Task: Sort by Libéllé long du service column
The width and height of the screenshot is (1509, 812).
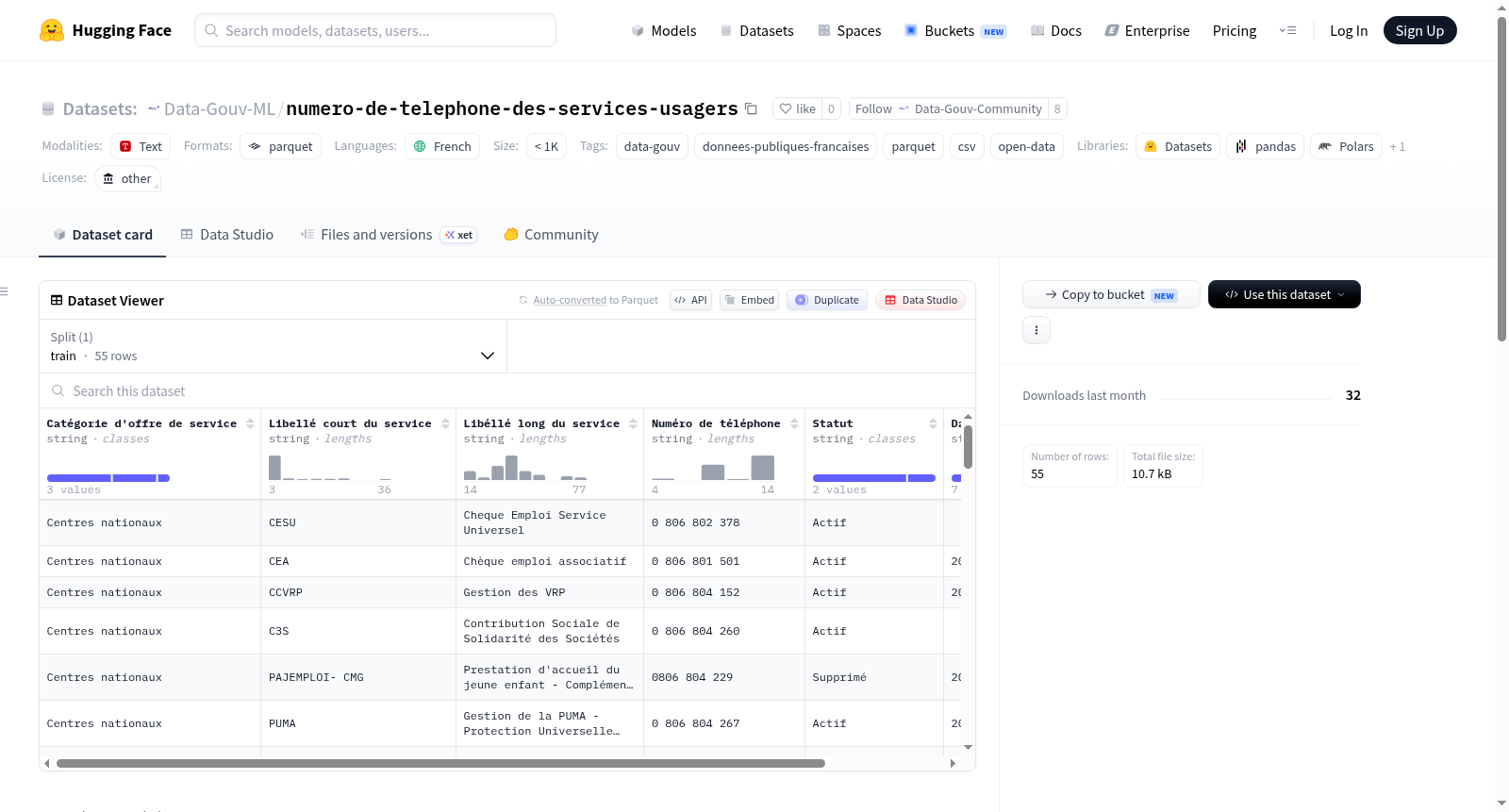Action: click(633, 423)
